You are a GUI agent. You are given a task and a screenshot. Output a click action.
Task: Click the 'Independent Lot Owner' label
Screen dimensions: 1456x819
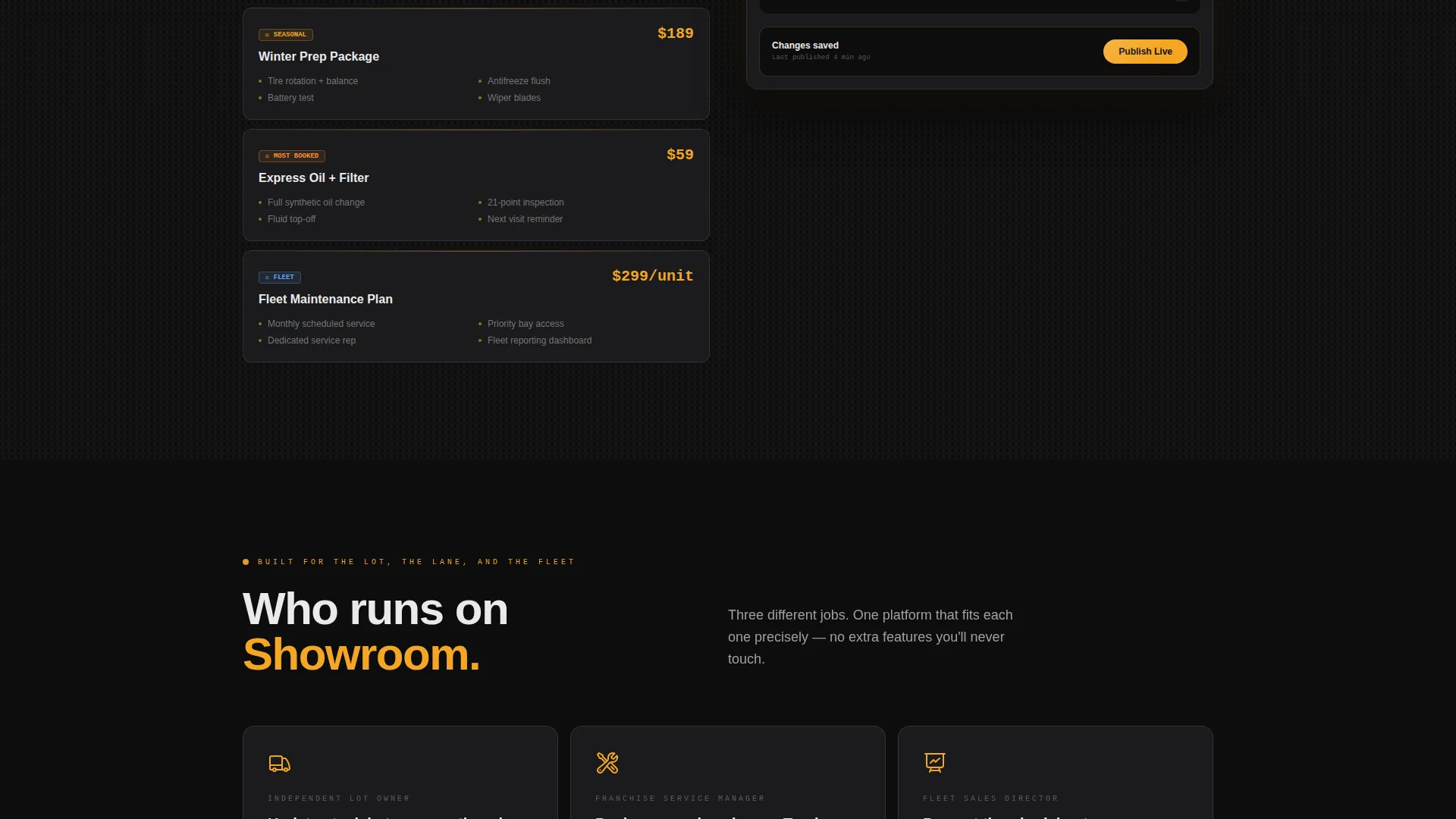[x=339, y=799]
